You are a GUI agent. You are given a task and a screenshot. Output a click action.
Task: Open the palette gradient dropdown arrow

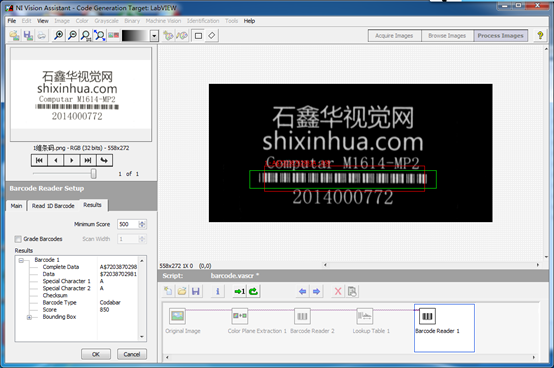154,36
